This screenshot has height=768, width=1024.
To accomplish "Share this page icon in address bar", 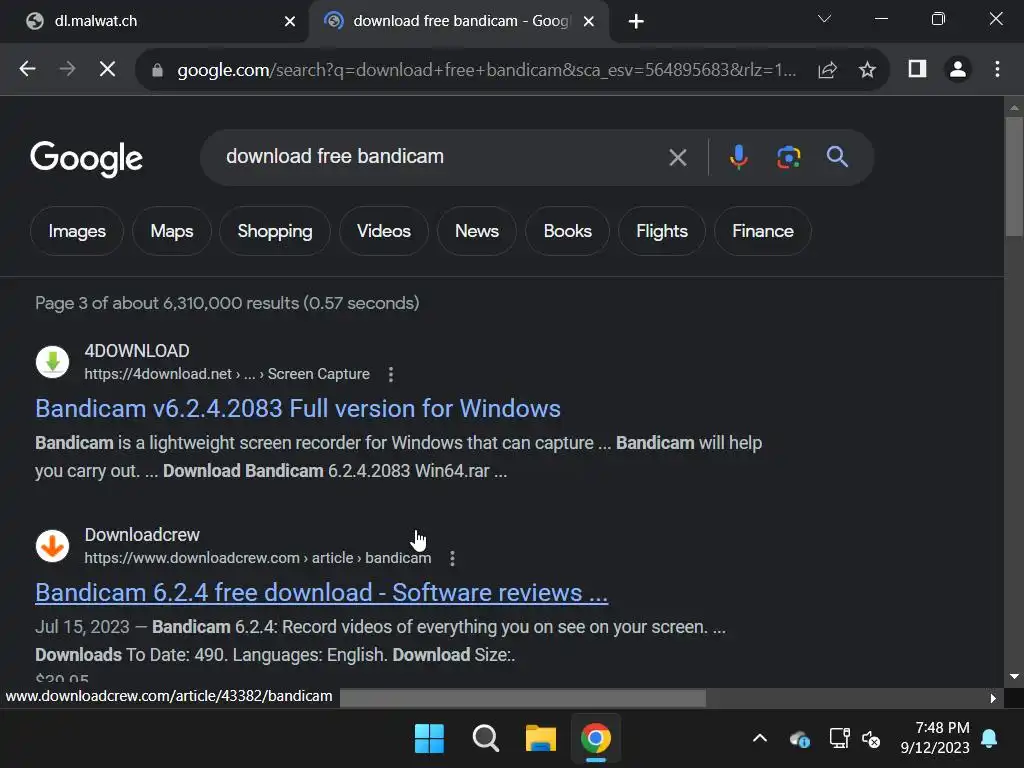I will coord(827,69).
